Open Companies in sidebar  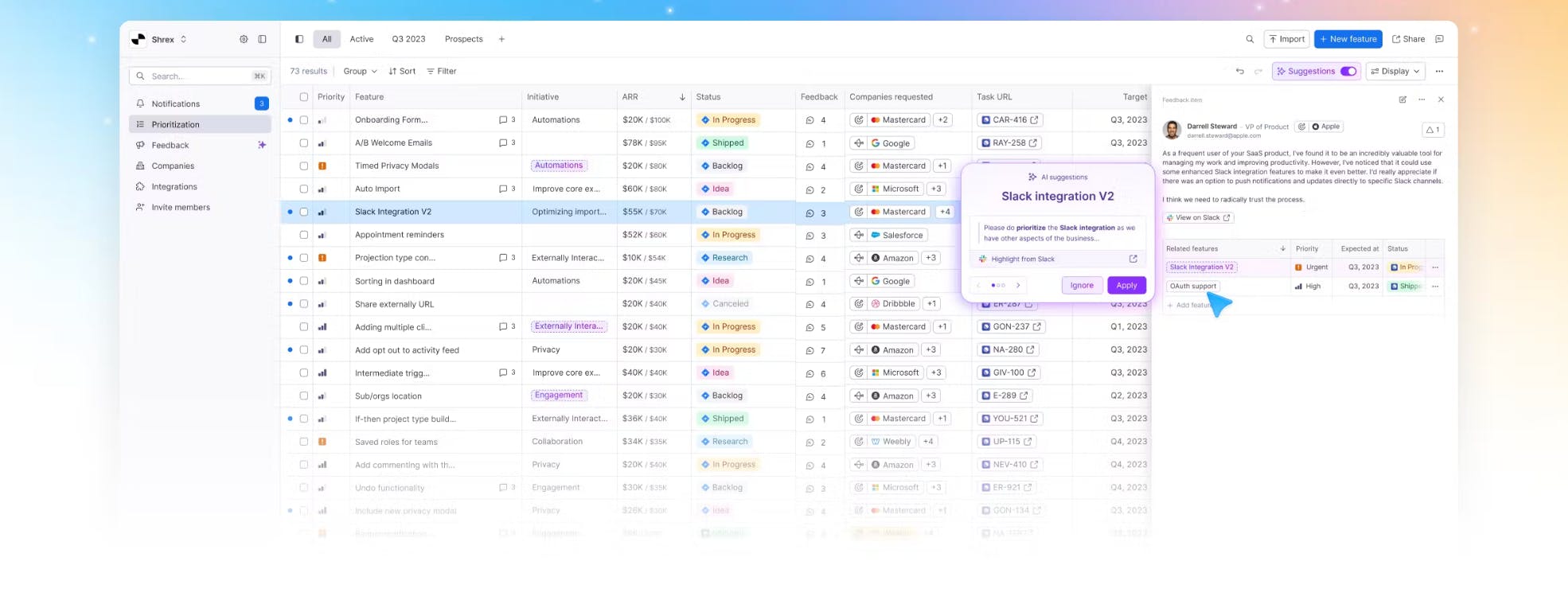(x=200, y=166)
